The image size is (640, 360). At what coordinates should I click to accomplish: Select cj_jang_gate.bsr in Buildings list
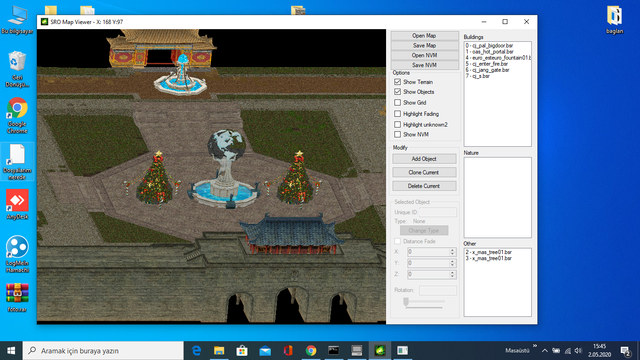point(487,70)
